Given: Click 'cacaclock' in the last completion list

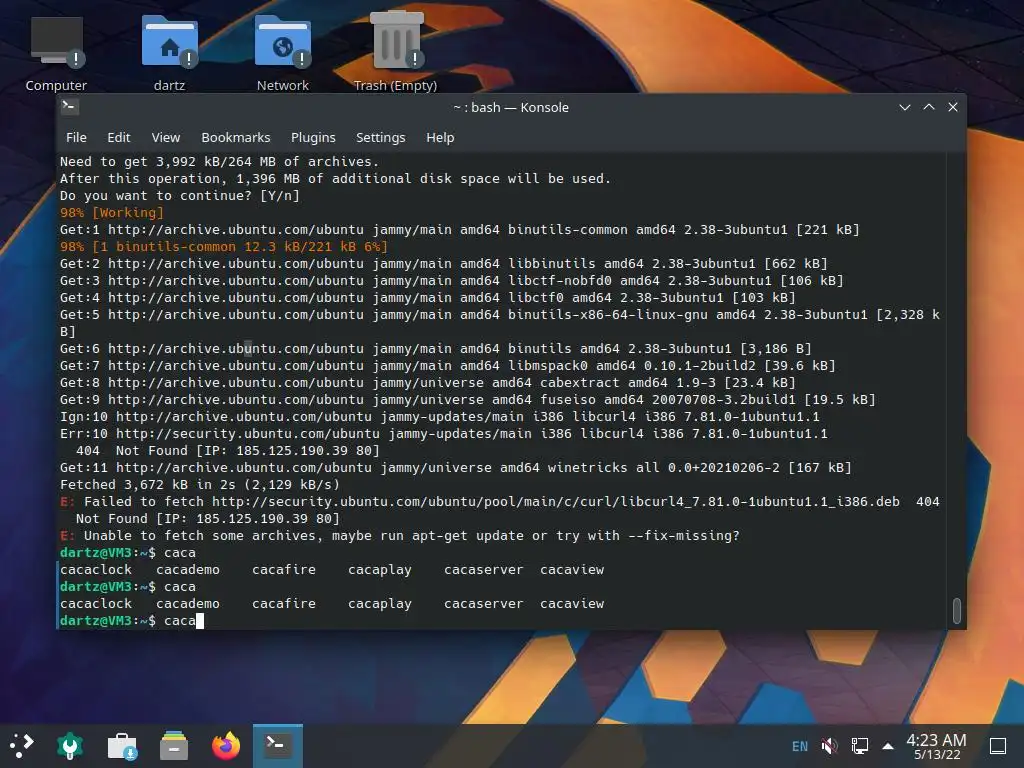Looking at the screenshot, I should (96, 603).
